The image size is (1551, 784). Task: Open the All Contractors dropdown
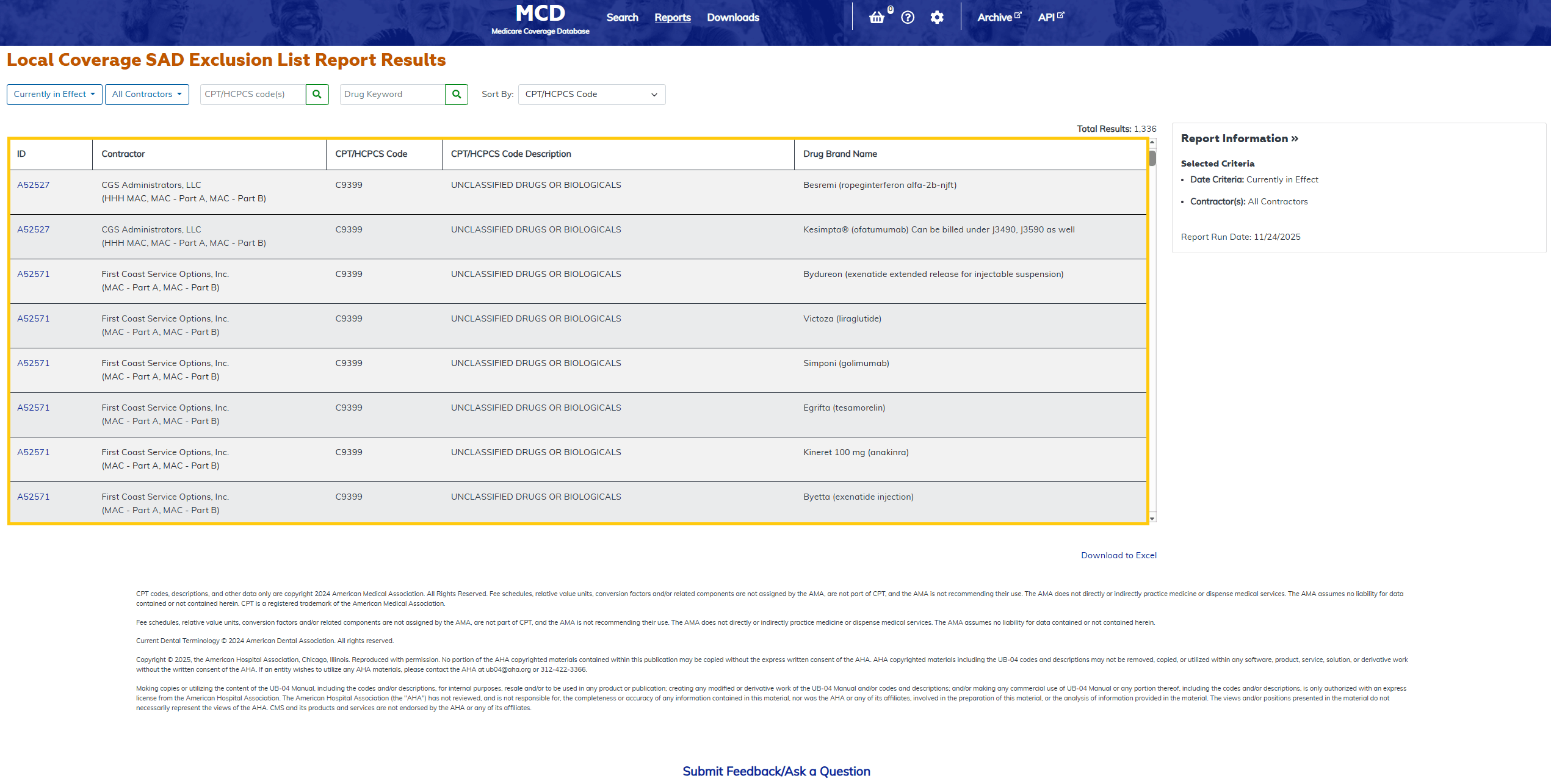click(x=146, y=94)
